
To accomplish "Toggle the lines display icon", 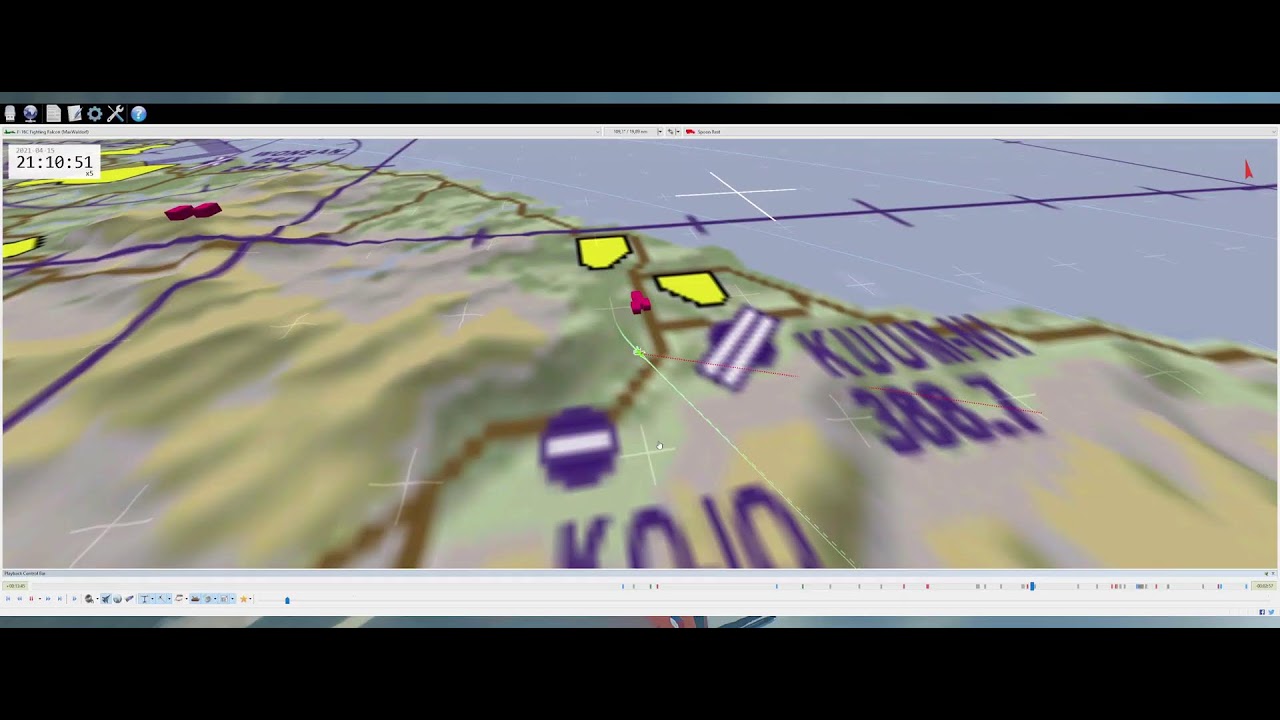I will click(162, 599).
